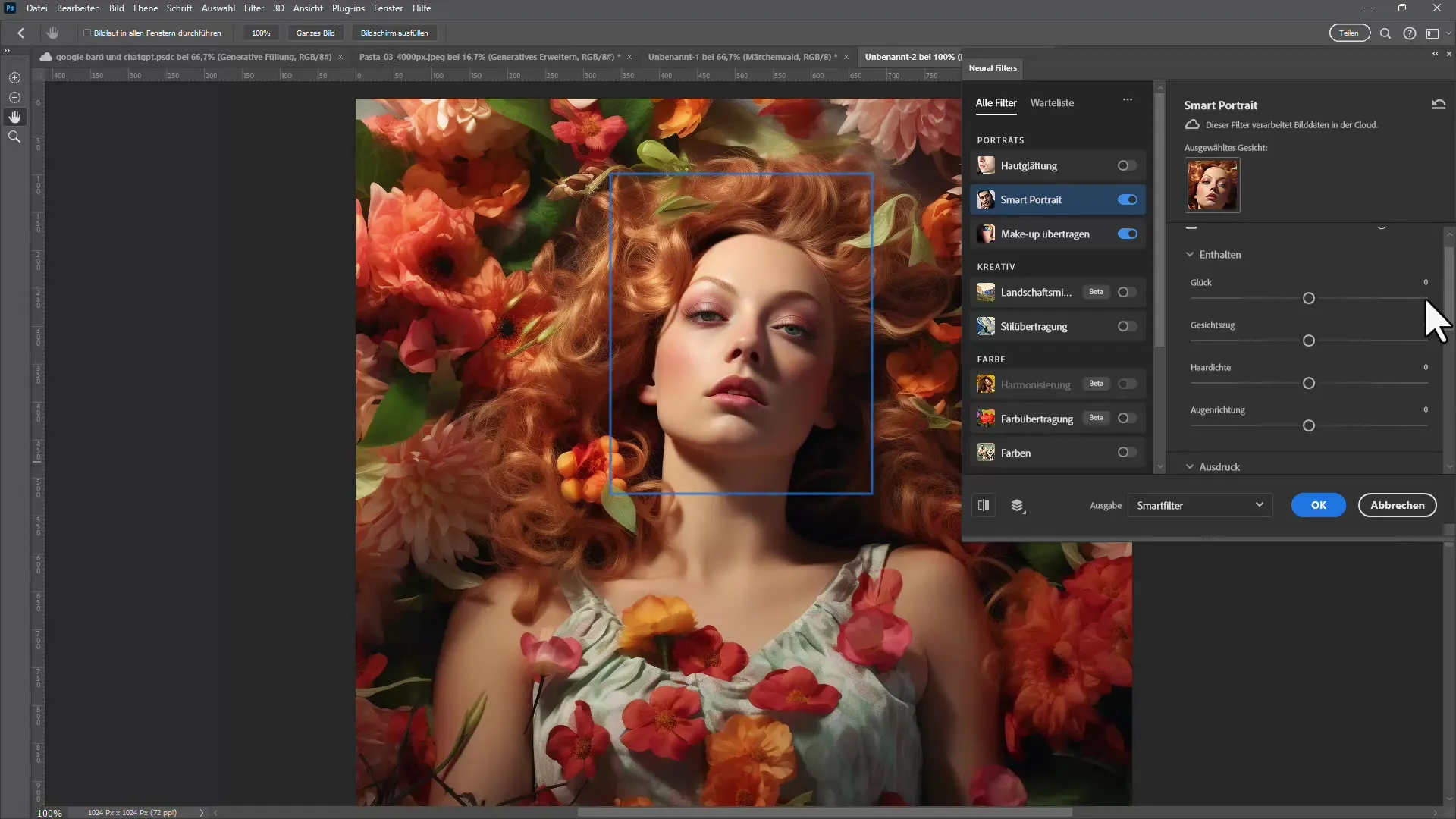Check Bildlauf in allen Fenstern durchführen

(x=87, y=33)
